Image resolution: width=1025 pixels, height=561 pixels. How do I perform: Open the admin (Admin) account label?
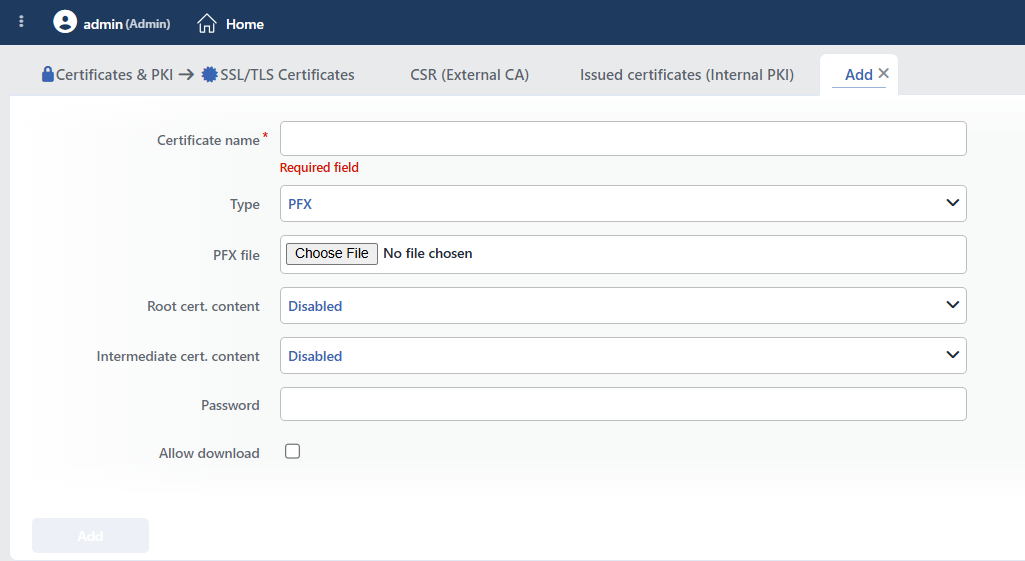click(x=127, y=24)
